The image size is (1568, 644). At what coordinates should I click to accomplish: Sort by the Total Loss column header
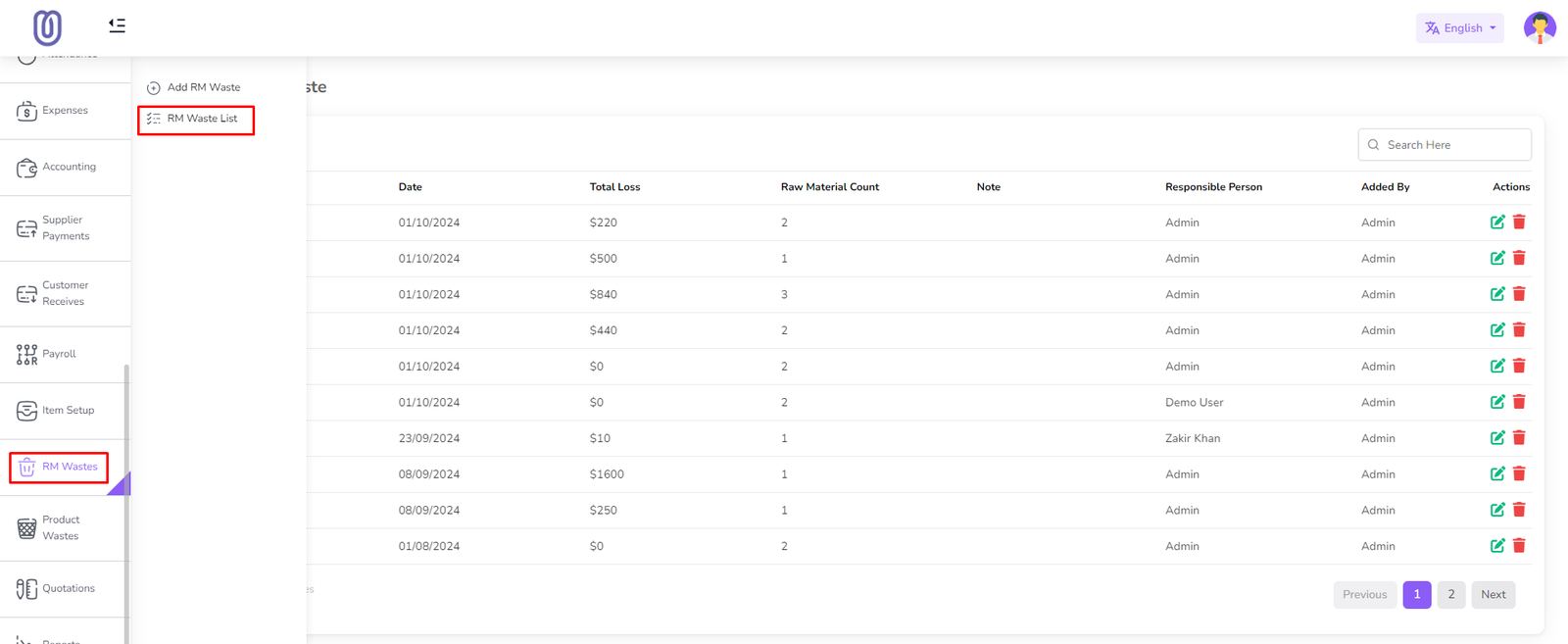(x=614, y=187)
